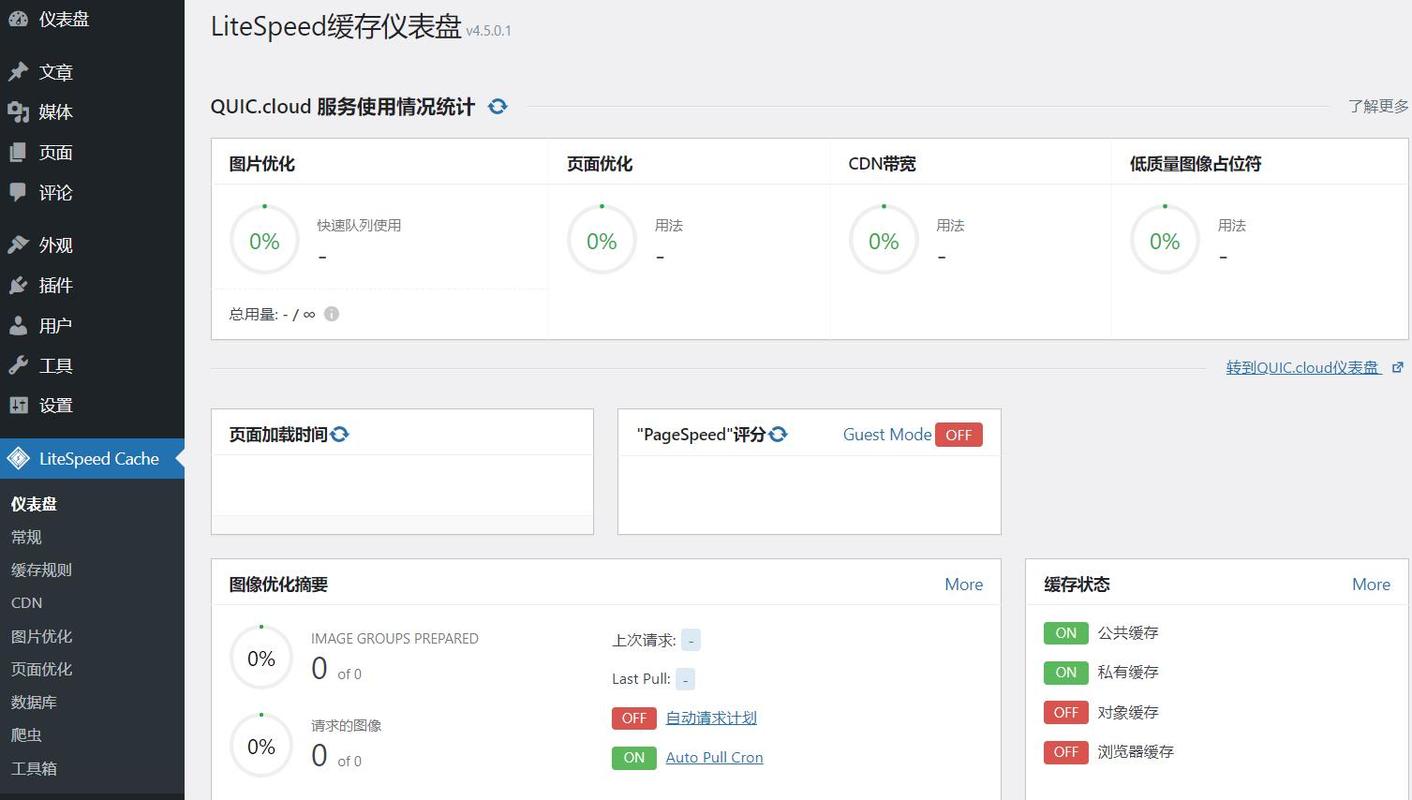Open the 常规 submenu item
This screenshot has width=1412, height=800.
click(26, 537)
